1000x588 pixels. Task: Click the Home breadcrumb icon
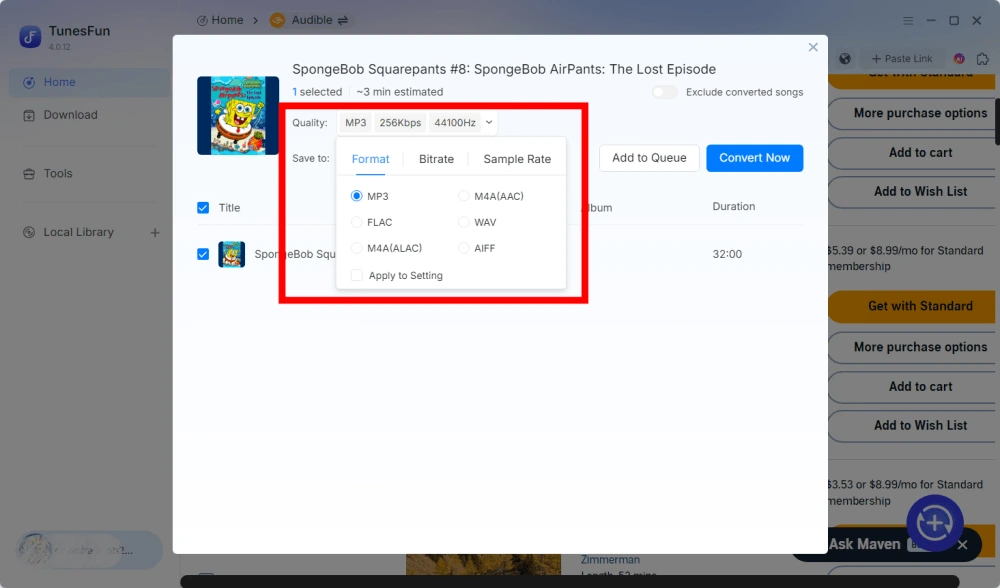click(x=202, y=20)
